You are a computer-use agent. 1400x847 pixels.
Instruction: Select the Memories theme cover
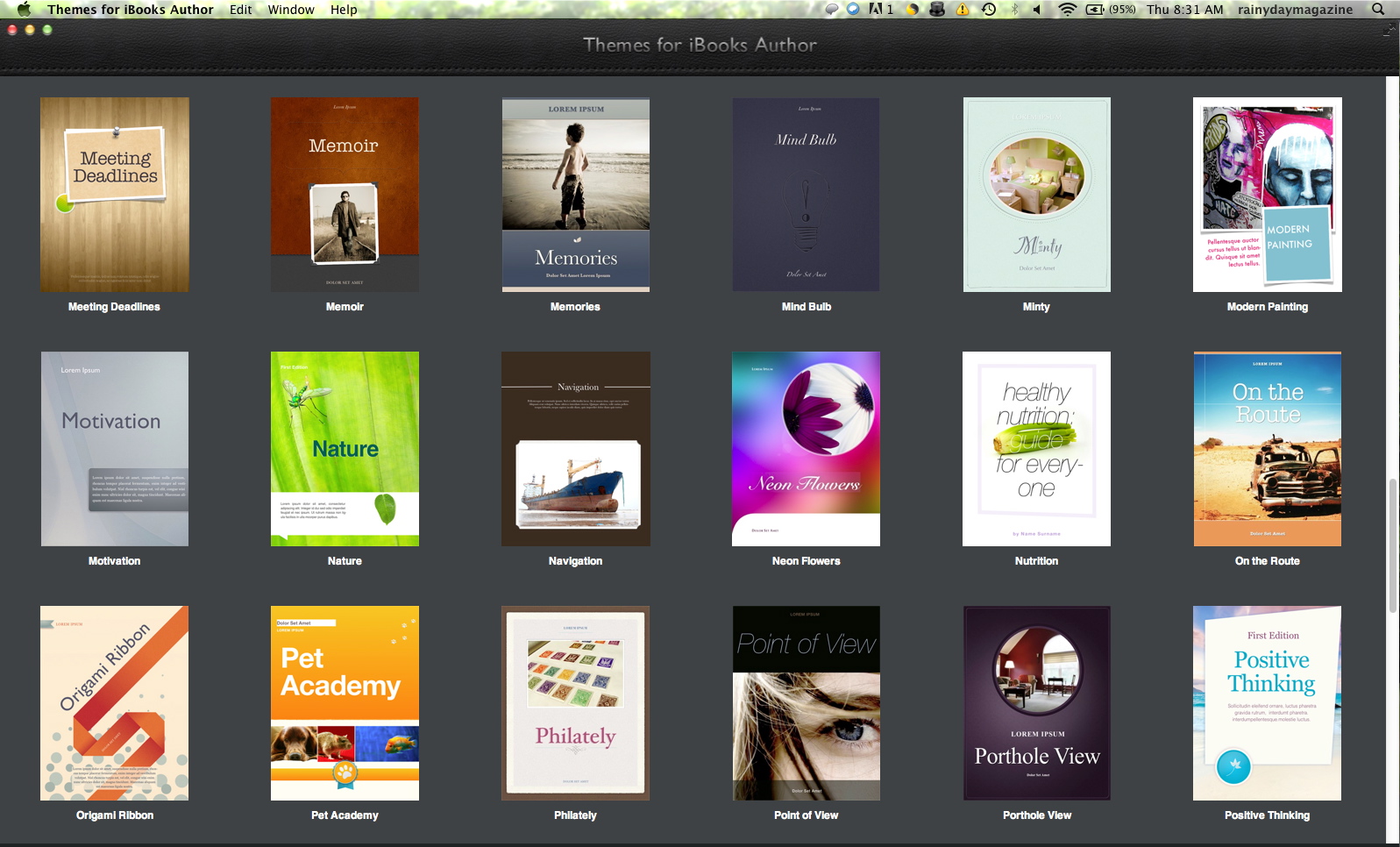[x=576, y=195]
